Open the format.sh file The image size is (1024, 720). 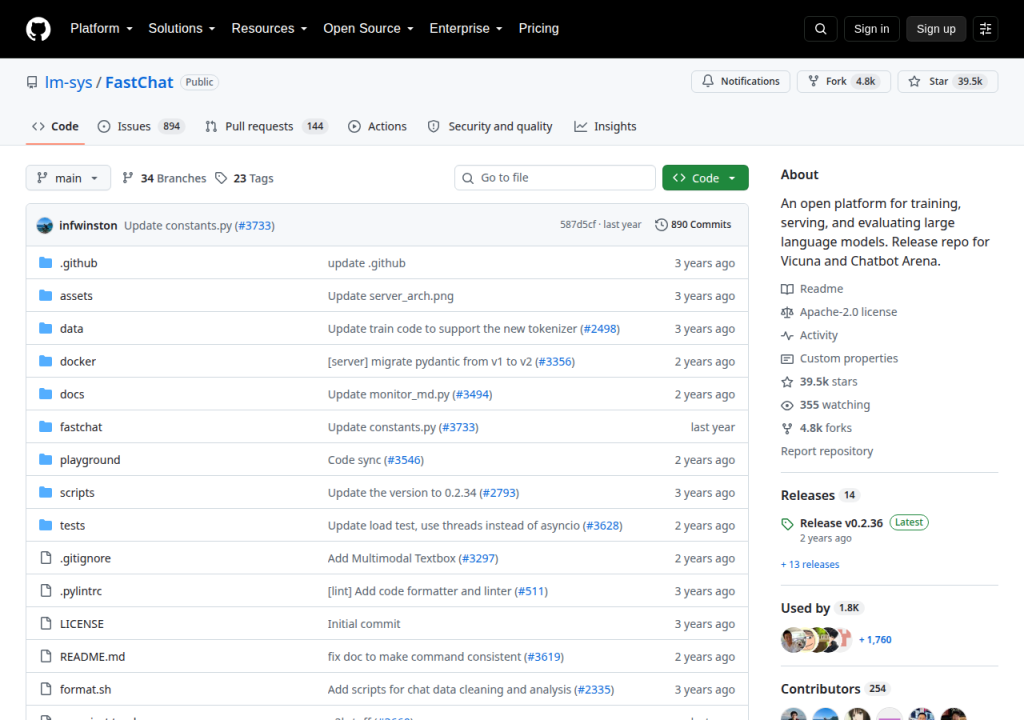86,689
